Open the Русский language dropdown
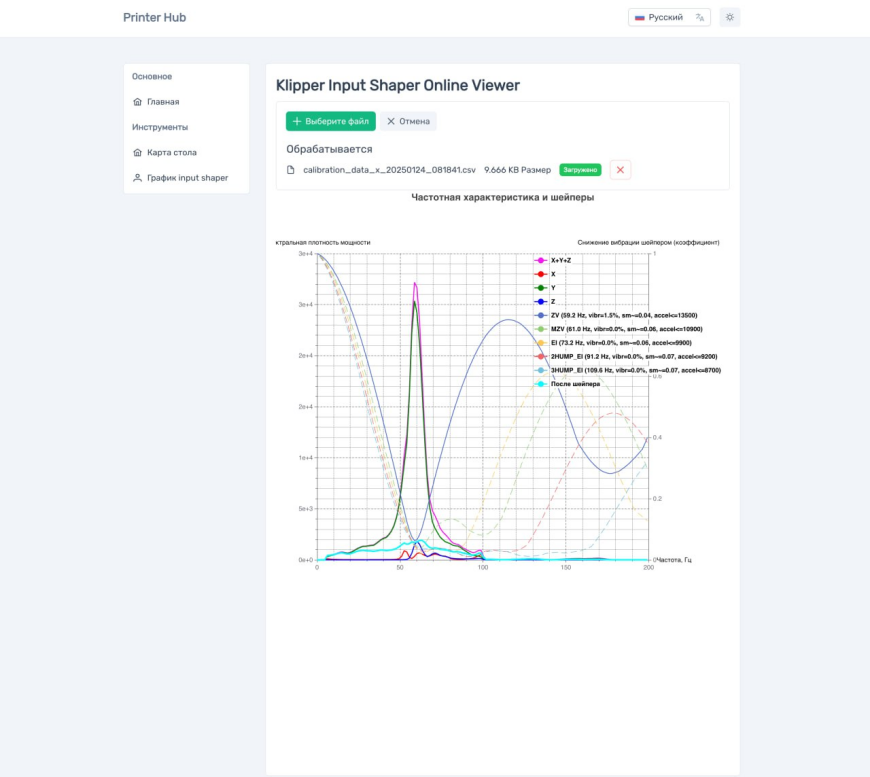Viewport: 870px width, 777px height. (x=669, y=17)
